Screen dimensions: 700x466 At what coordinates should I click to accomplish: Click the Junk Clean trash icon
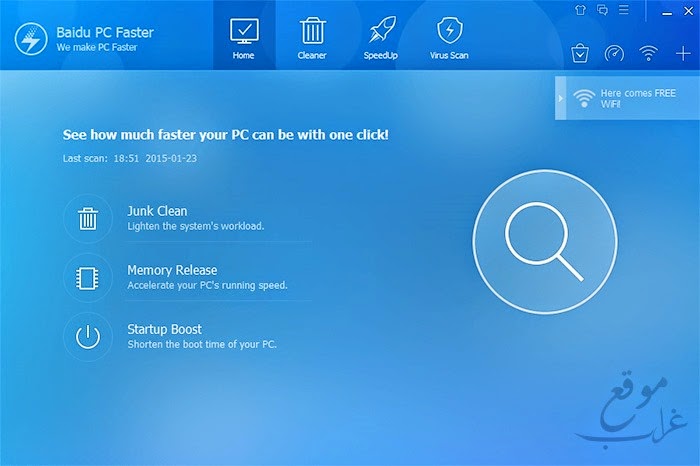pos(88,219)
